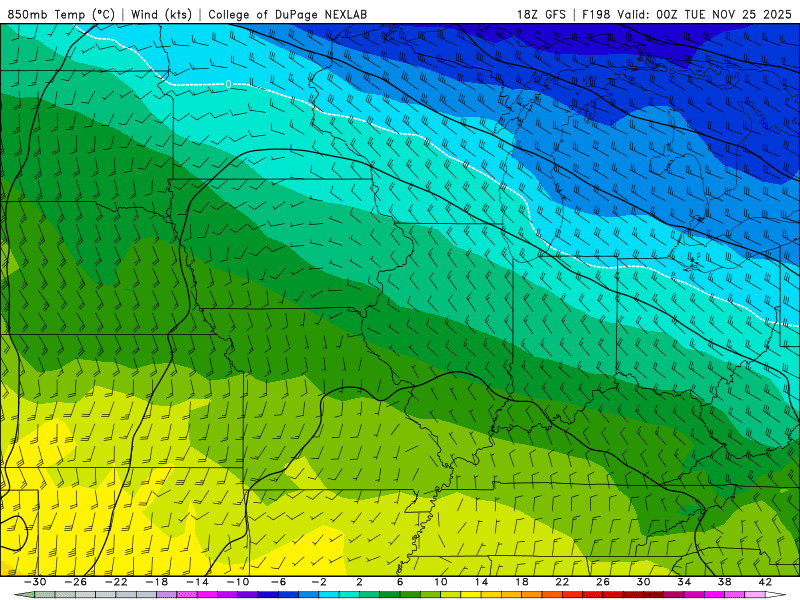The image size is (800, 600).
Task: Click the "42" color scale label
Action: [x=765, y=582]
